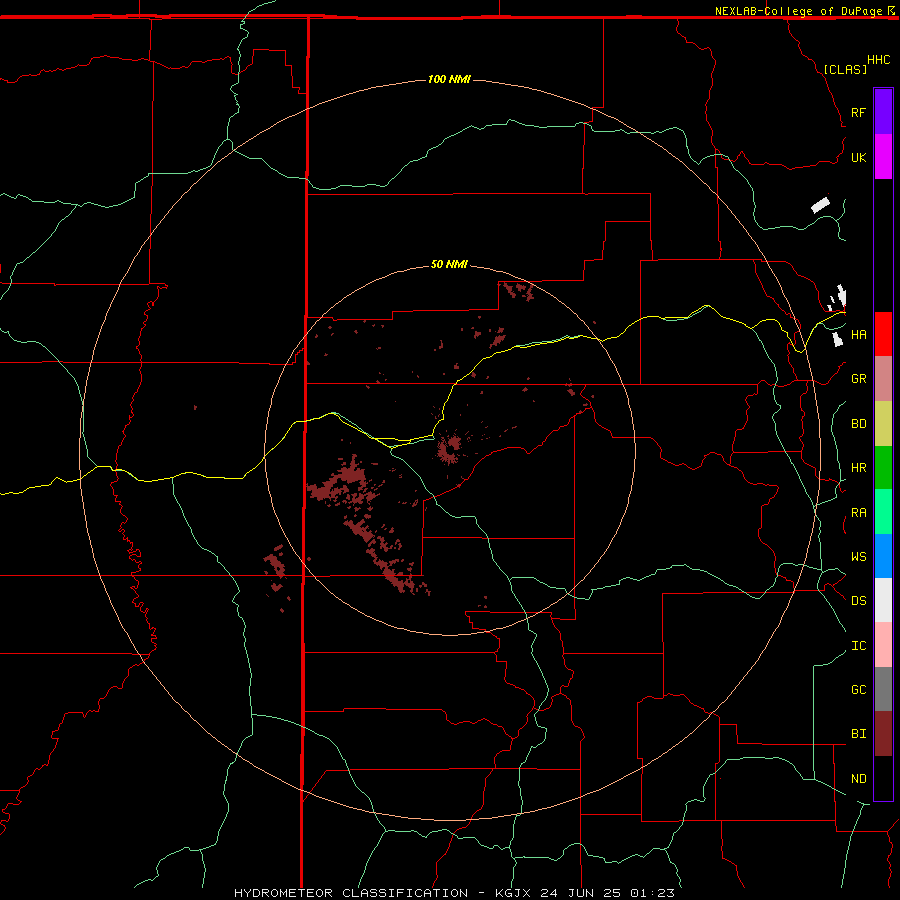Click the 'KGJX' radar site identifier
This screenshot has width=900, height=900.
pos(513,893)
